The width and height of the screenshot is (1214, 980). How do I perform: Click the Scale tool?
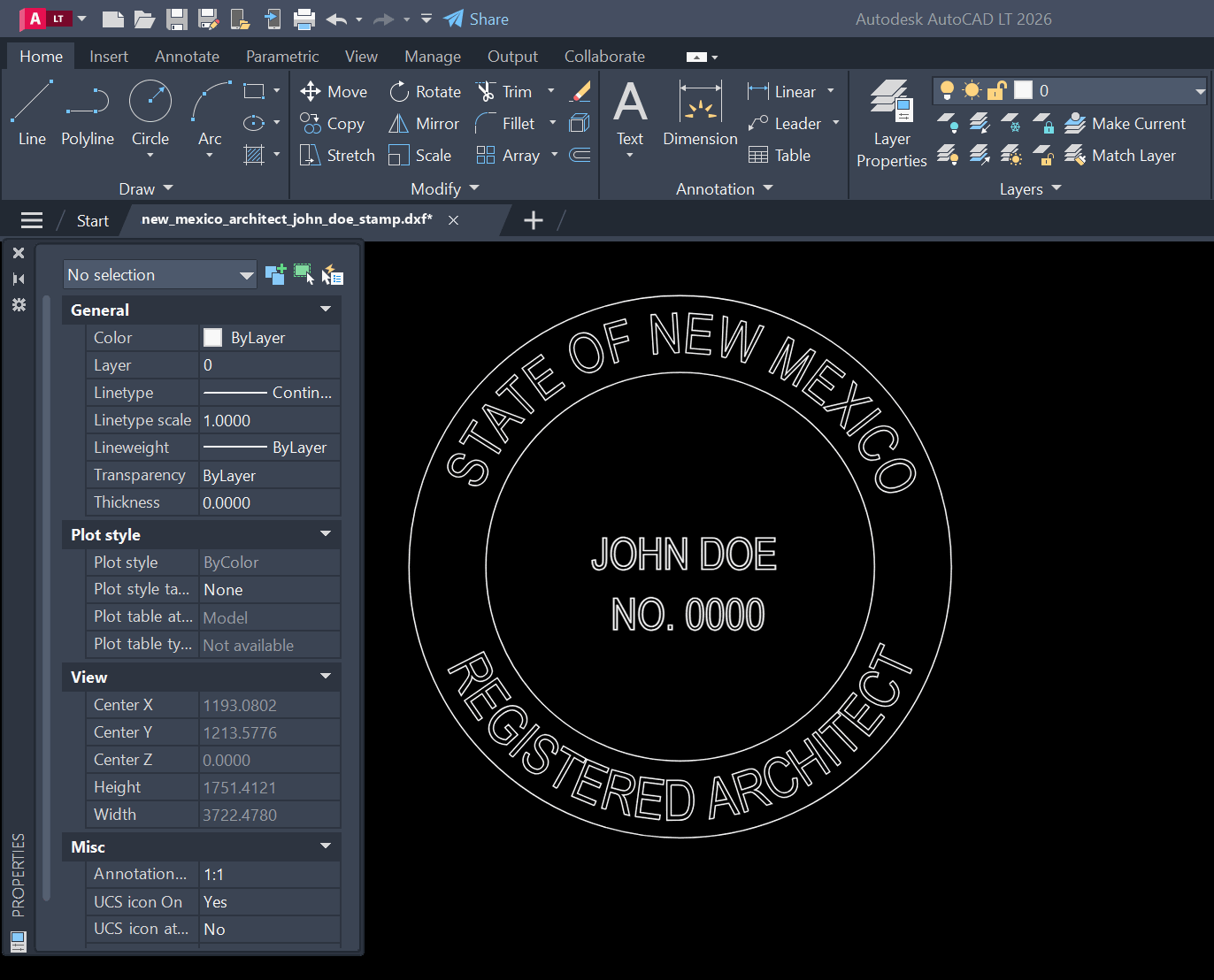coord(420,156)
